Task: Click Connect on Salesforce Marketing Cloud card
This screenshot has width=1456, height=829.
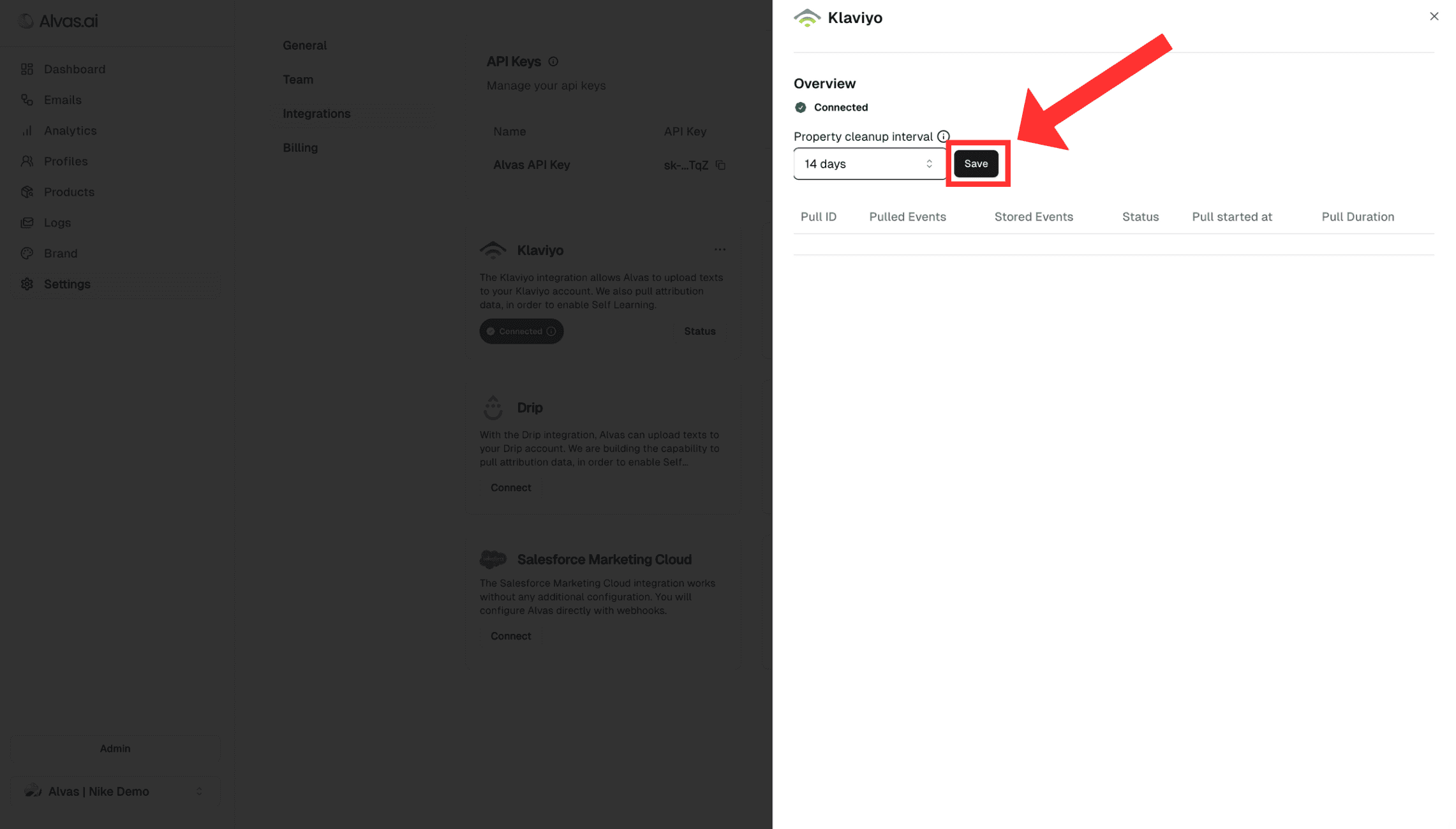Action: [x=510, y=636]
